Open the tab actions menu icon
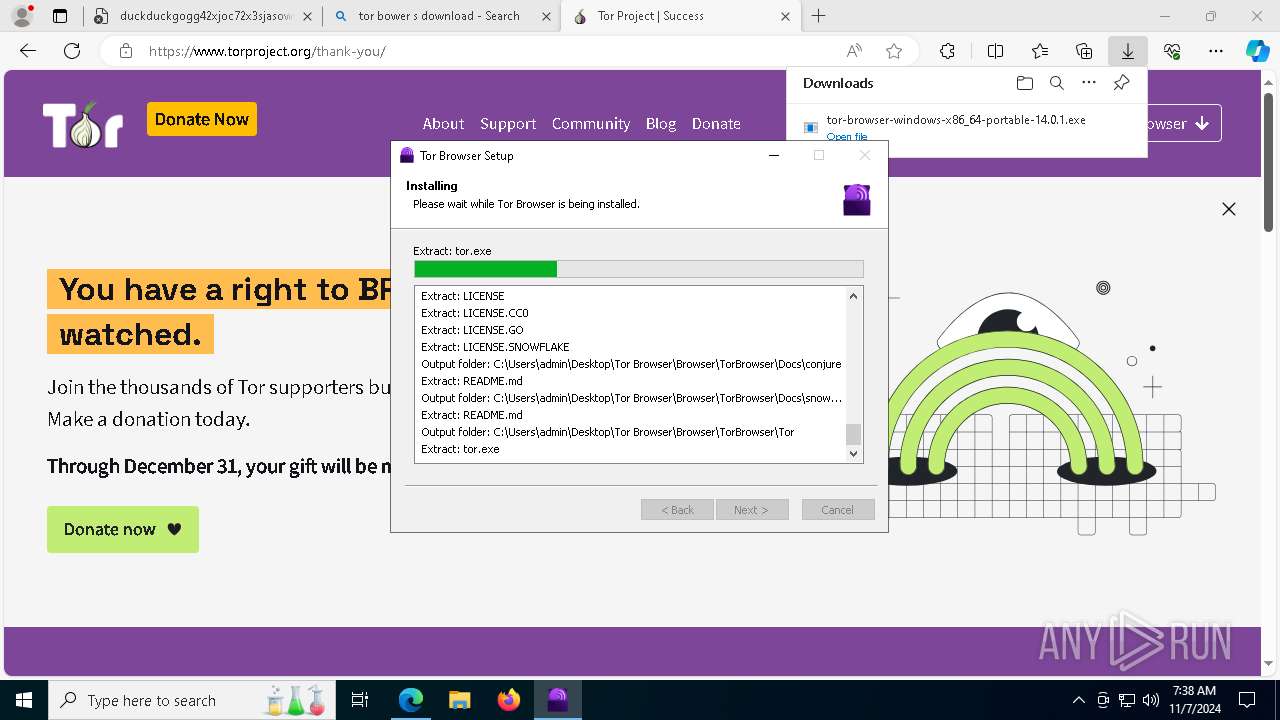Viewport: 1280px width, 720px height. (x=60, y=16)
